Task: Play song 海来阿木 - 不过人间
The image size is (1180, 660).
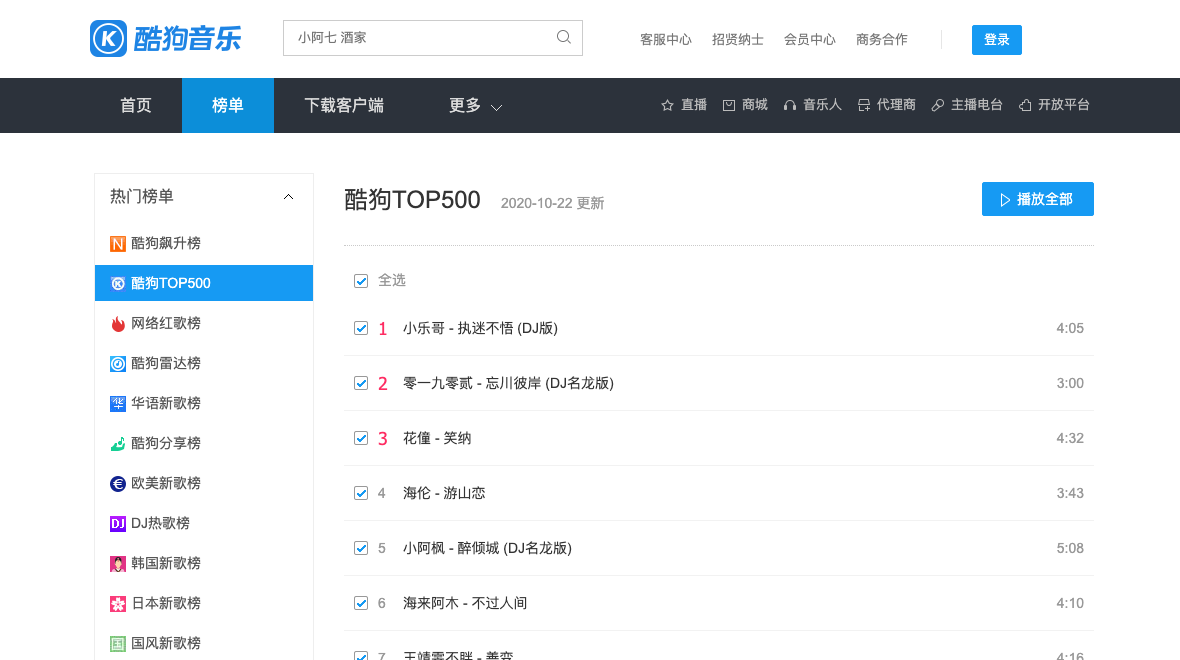Action: (x=465, y=603)
